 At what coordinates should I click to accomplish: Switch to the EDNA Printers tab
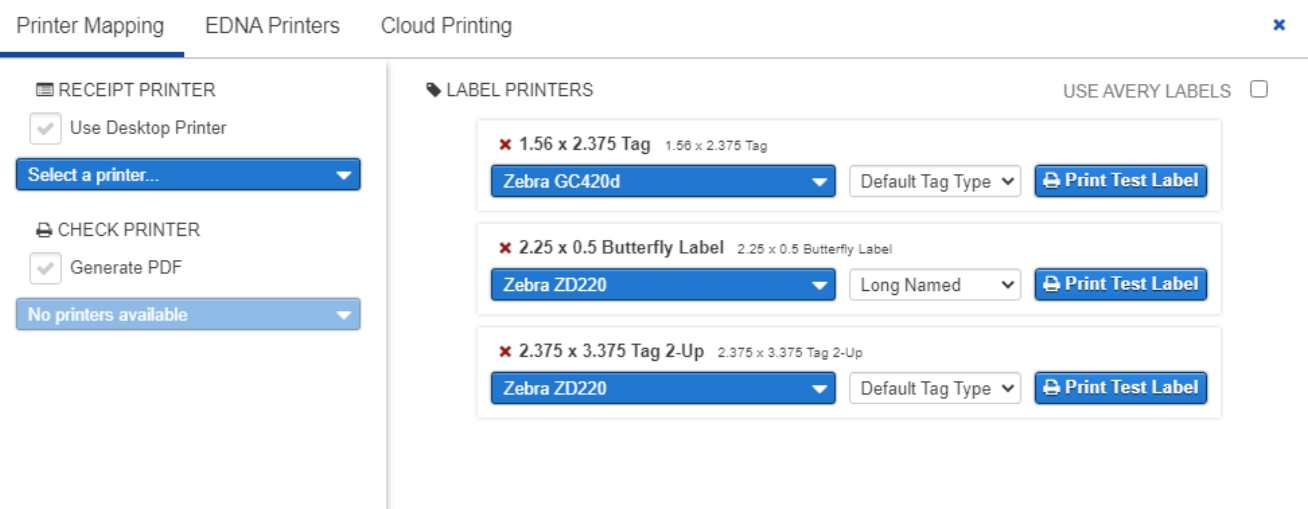click(x=272, y=26)
